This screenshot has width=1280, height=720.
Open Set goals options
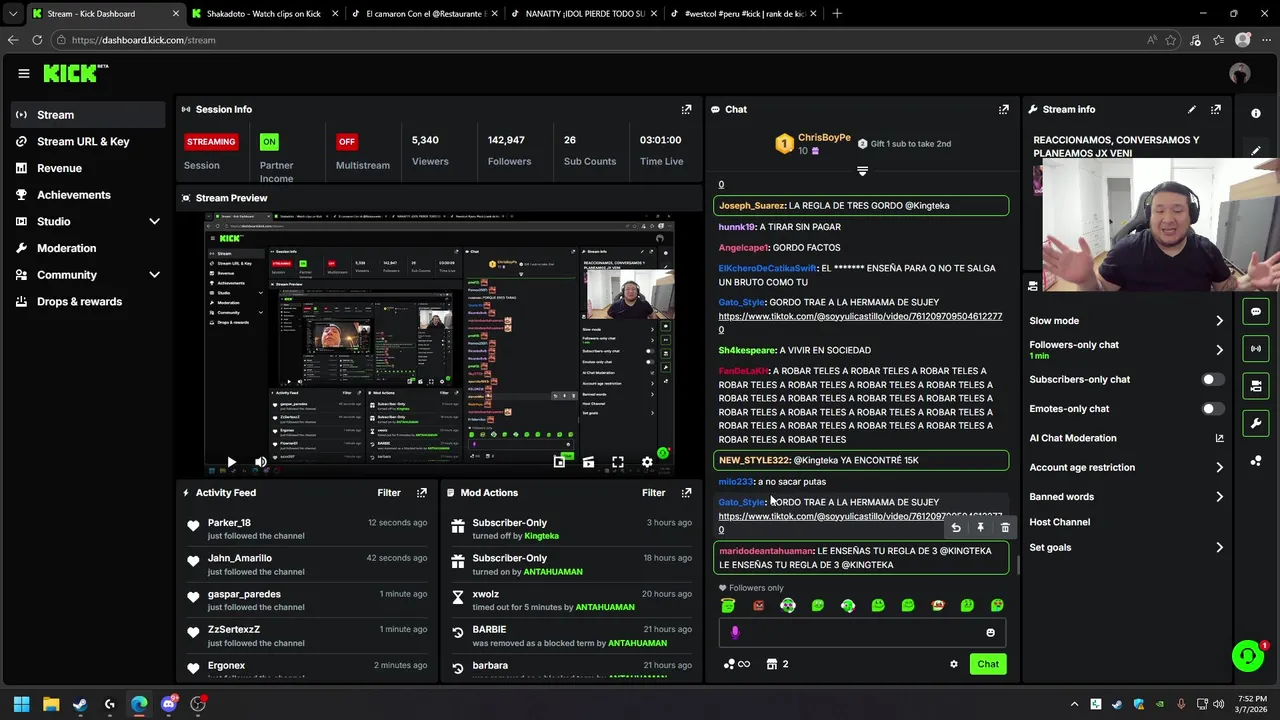click(x=1127, y=548)
